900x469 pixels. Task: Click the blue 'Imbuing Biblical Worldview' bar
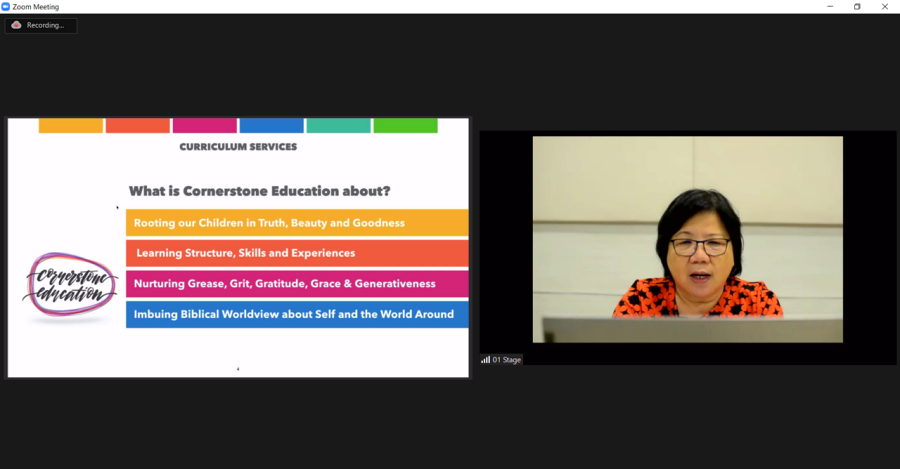click(x=297, y=315)
